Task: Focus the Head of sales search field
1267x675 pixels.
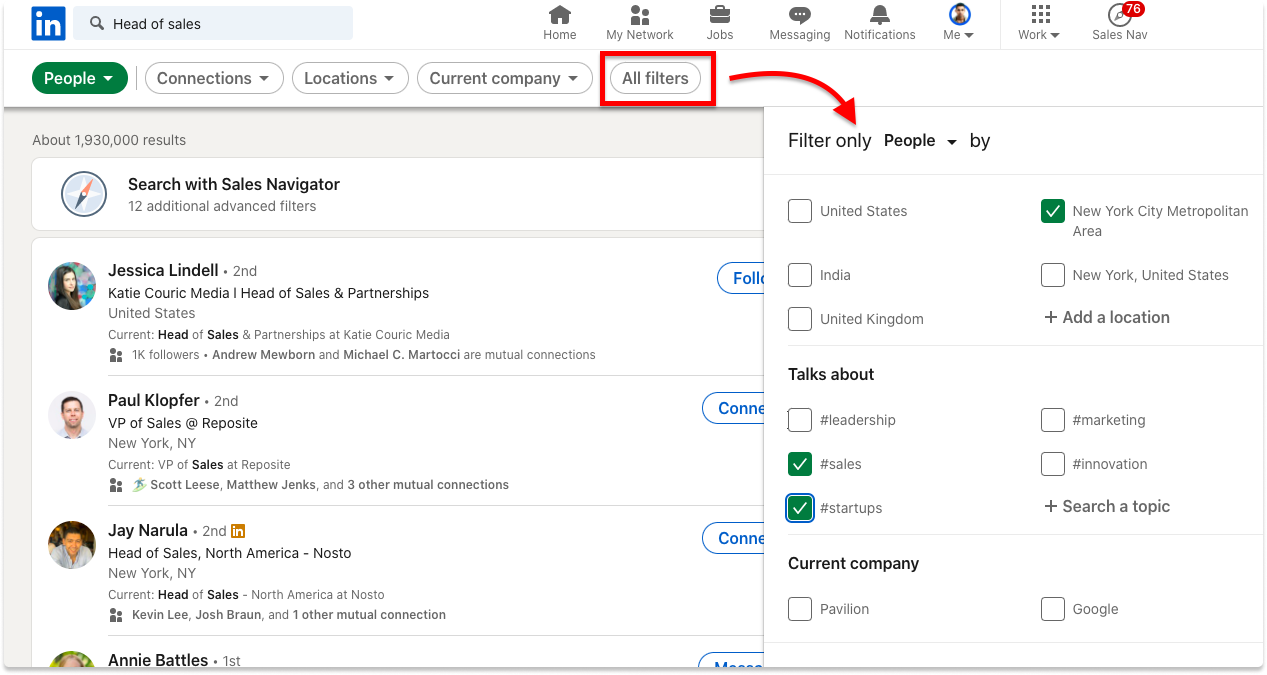Action: 213,23
